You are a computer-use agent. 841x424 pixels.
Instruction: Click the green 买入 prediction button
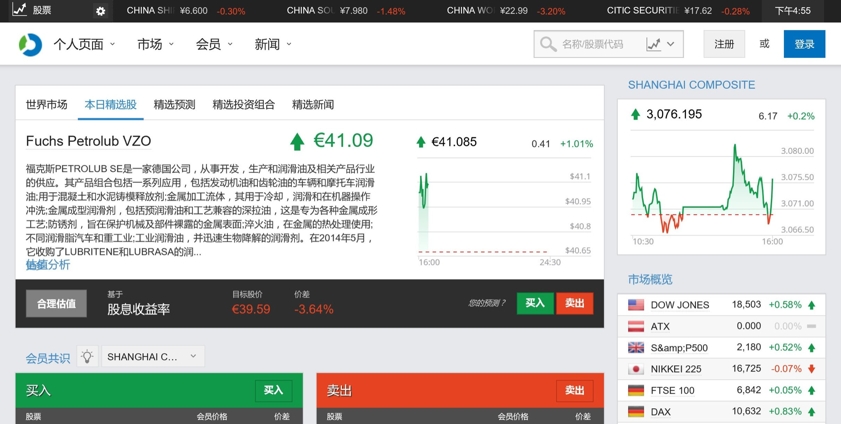click(535, 303)
